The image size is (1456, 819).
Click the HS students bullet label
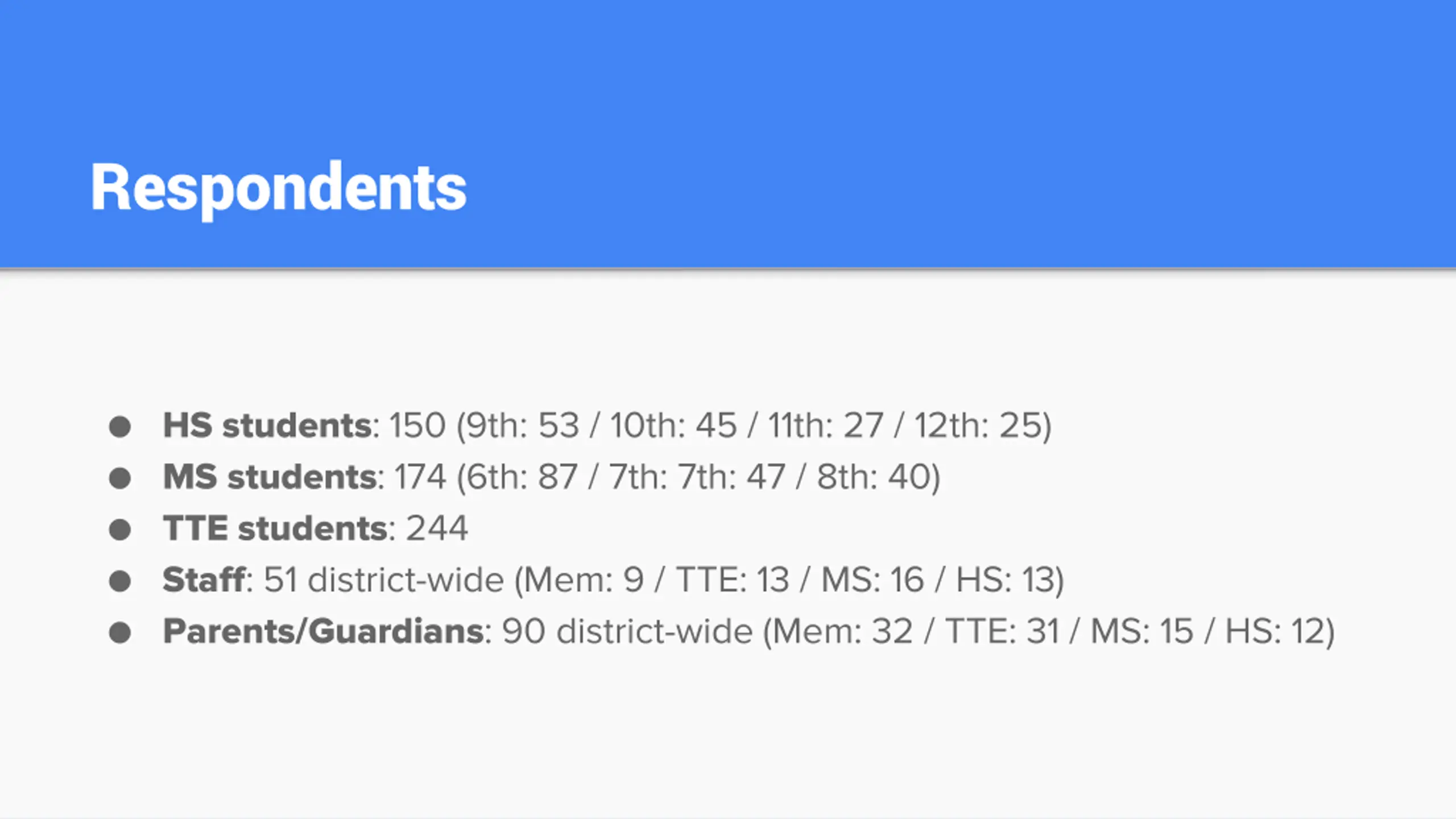(x=267, y=425)
